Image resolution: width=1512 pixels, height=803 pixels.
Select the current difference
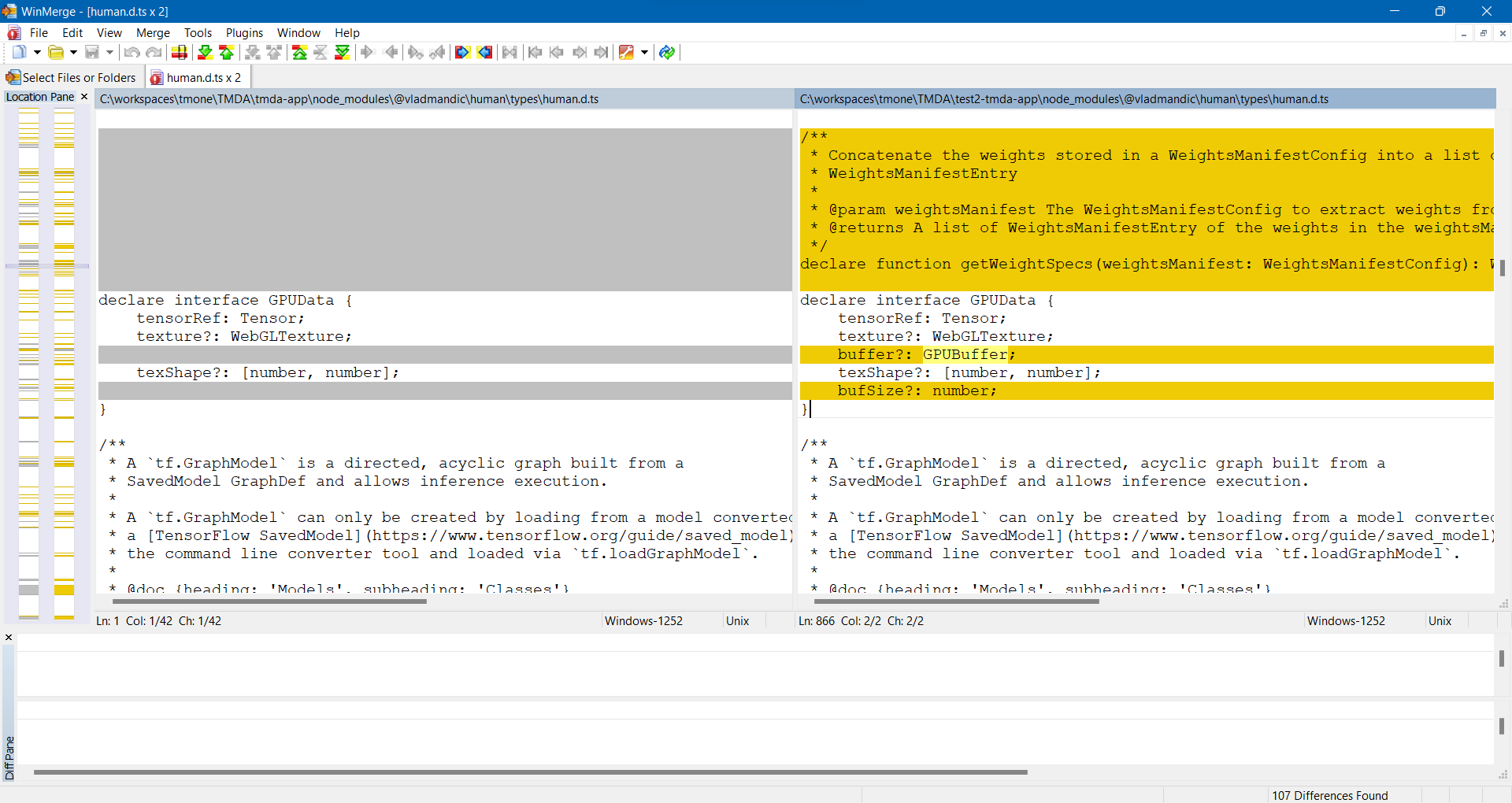(x=320, y=52)
